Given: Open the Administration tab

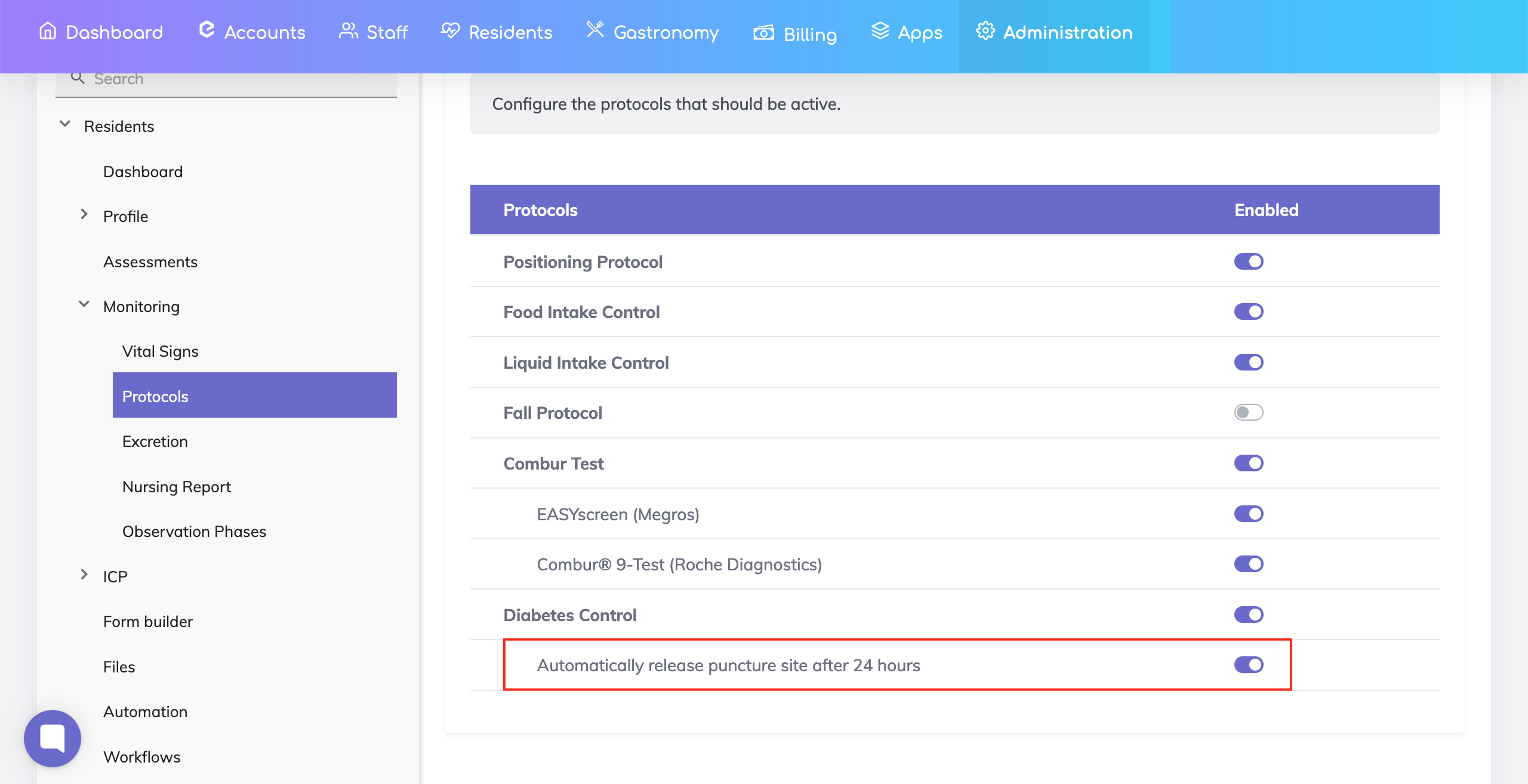Looking at the screenshot, I should 1054,32.
